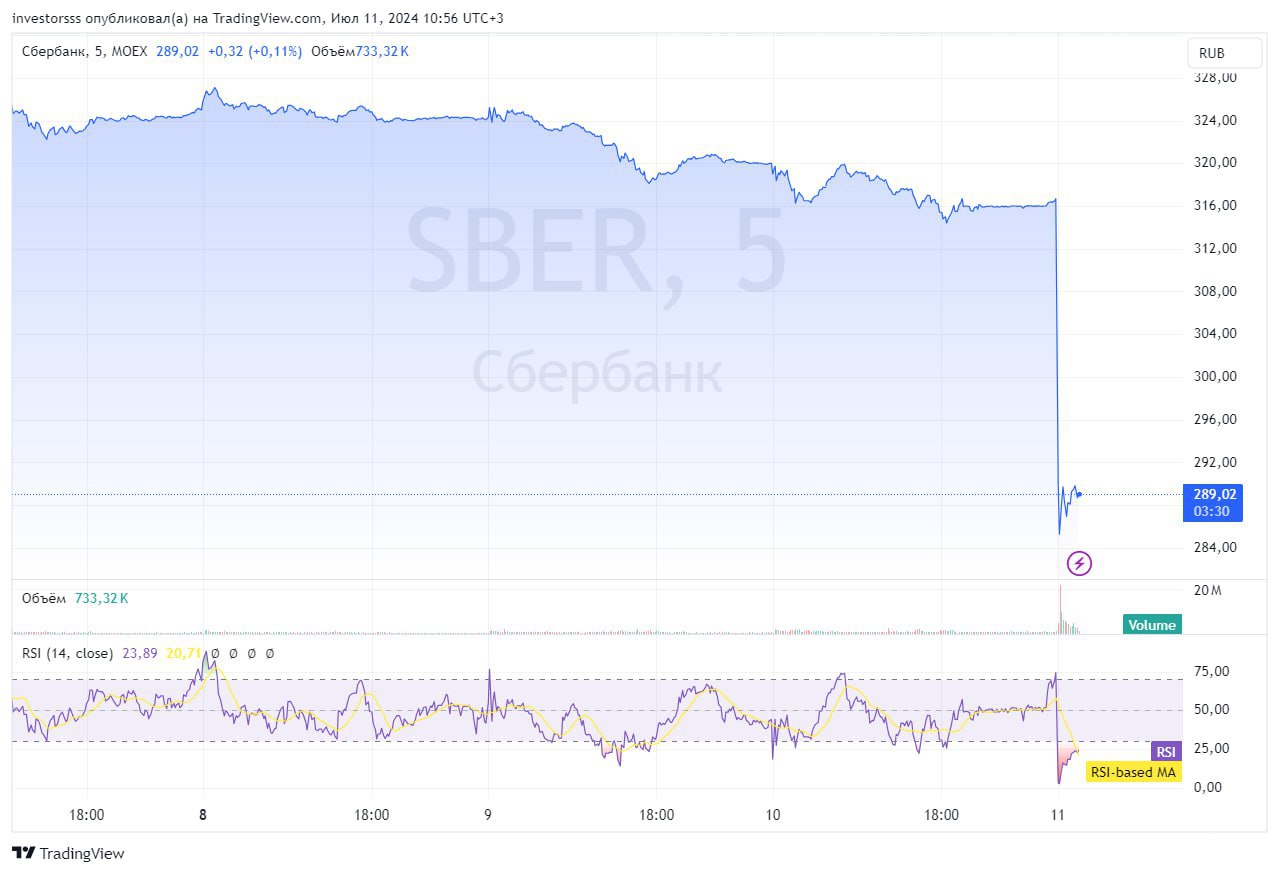
Task: Click the Объём indicator title in volume pane
Action: click(45, 598)
